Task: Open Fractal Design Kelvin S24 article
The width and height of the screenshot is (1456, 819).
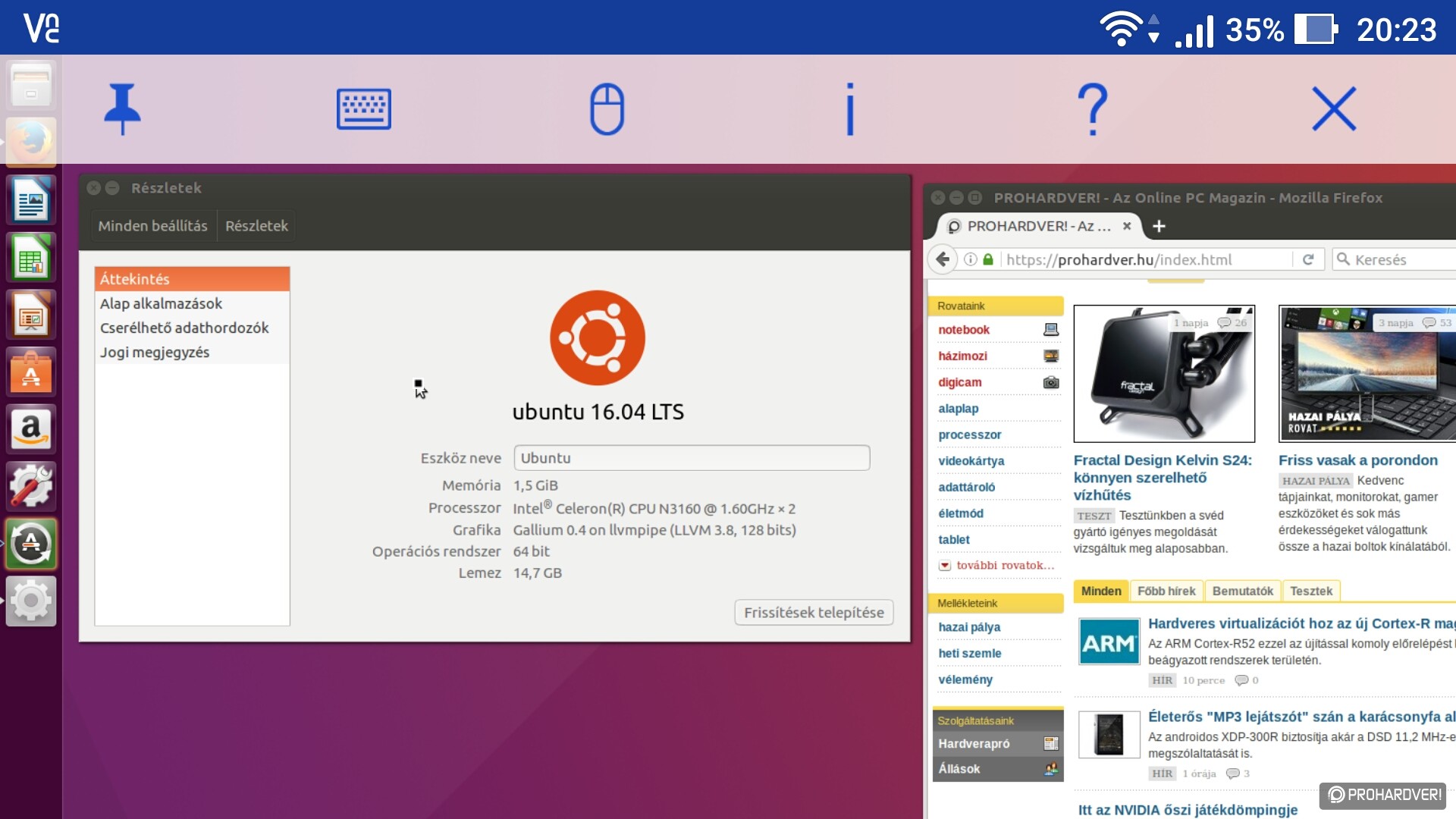Action: tap(1162, 477)
